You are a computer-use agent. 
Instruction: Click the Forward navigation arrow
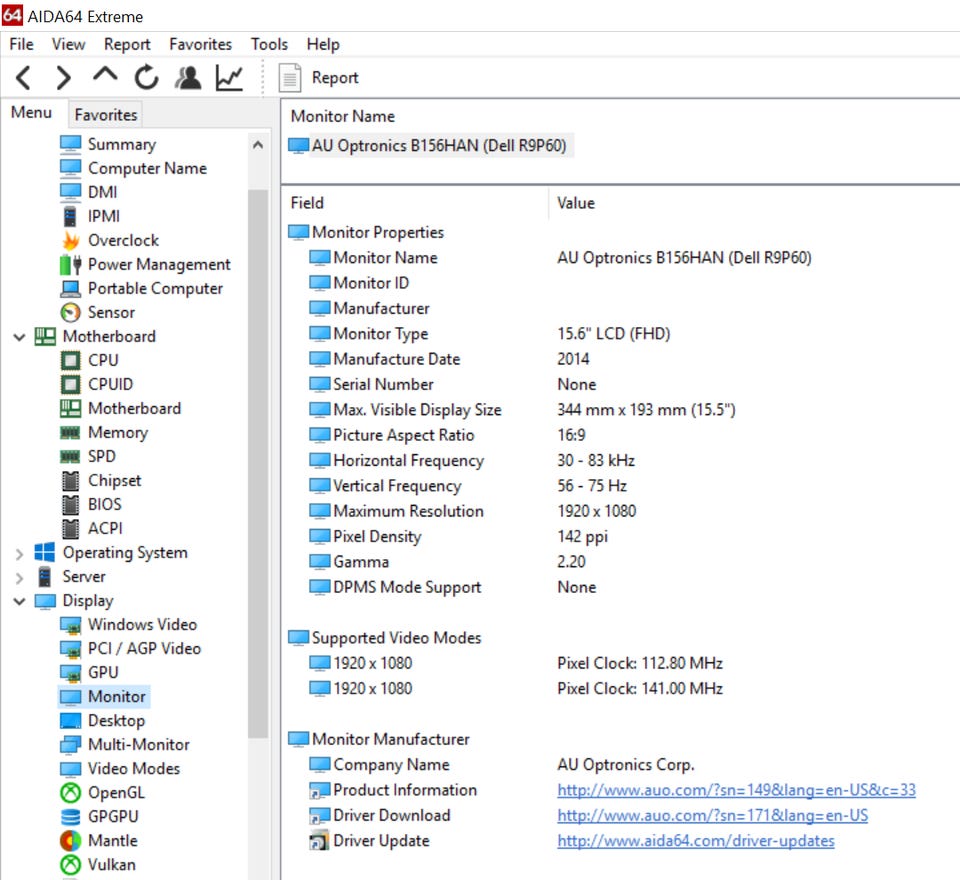coord(64,78)
